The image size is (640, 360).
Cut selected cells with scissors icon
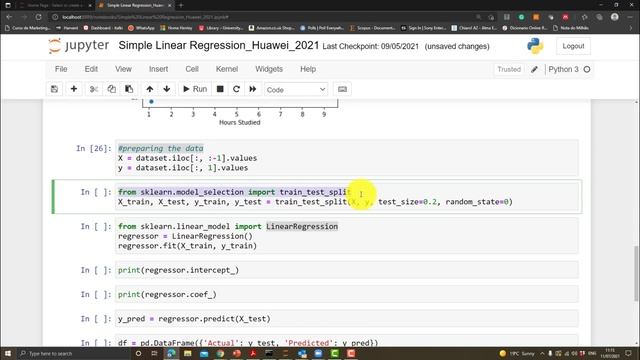point(94,89)
